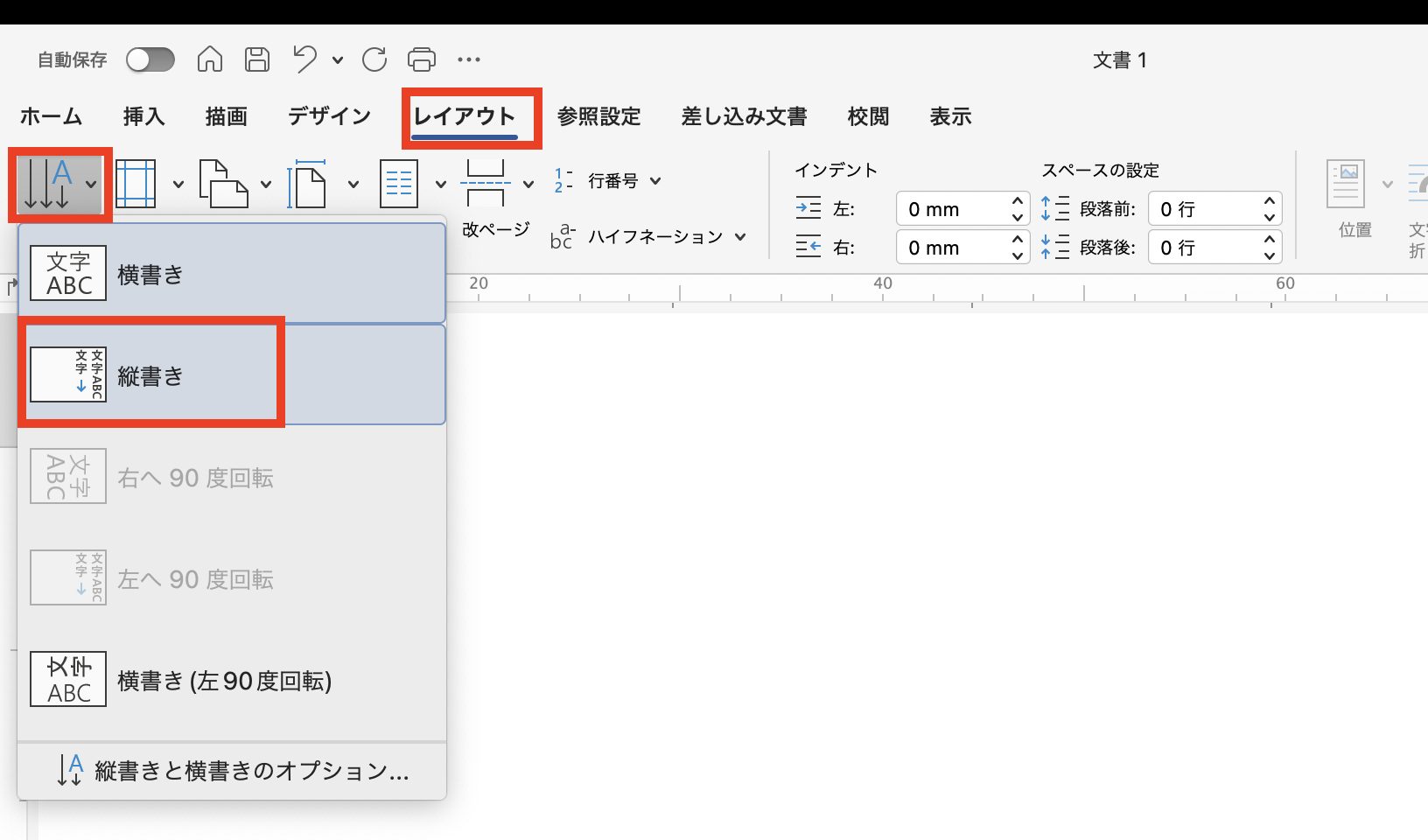
Task: Click the 位置 (Position) icon
Action: pos(1346,184)
